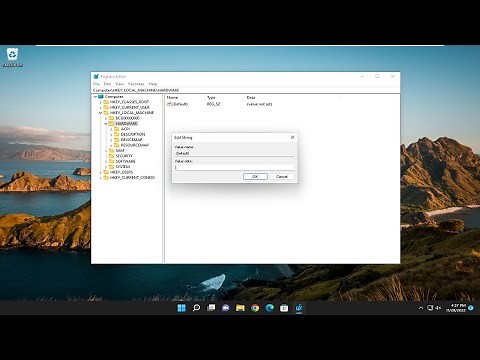Click the ACPI folder icon
Screen dimensions: 480x360
click(117, 129)
